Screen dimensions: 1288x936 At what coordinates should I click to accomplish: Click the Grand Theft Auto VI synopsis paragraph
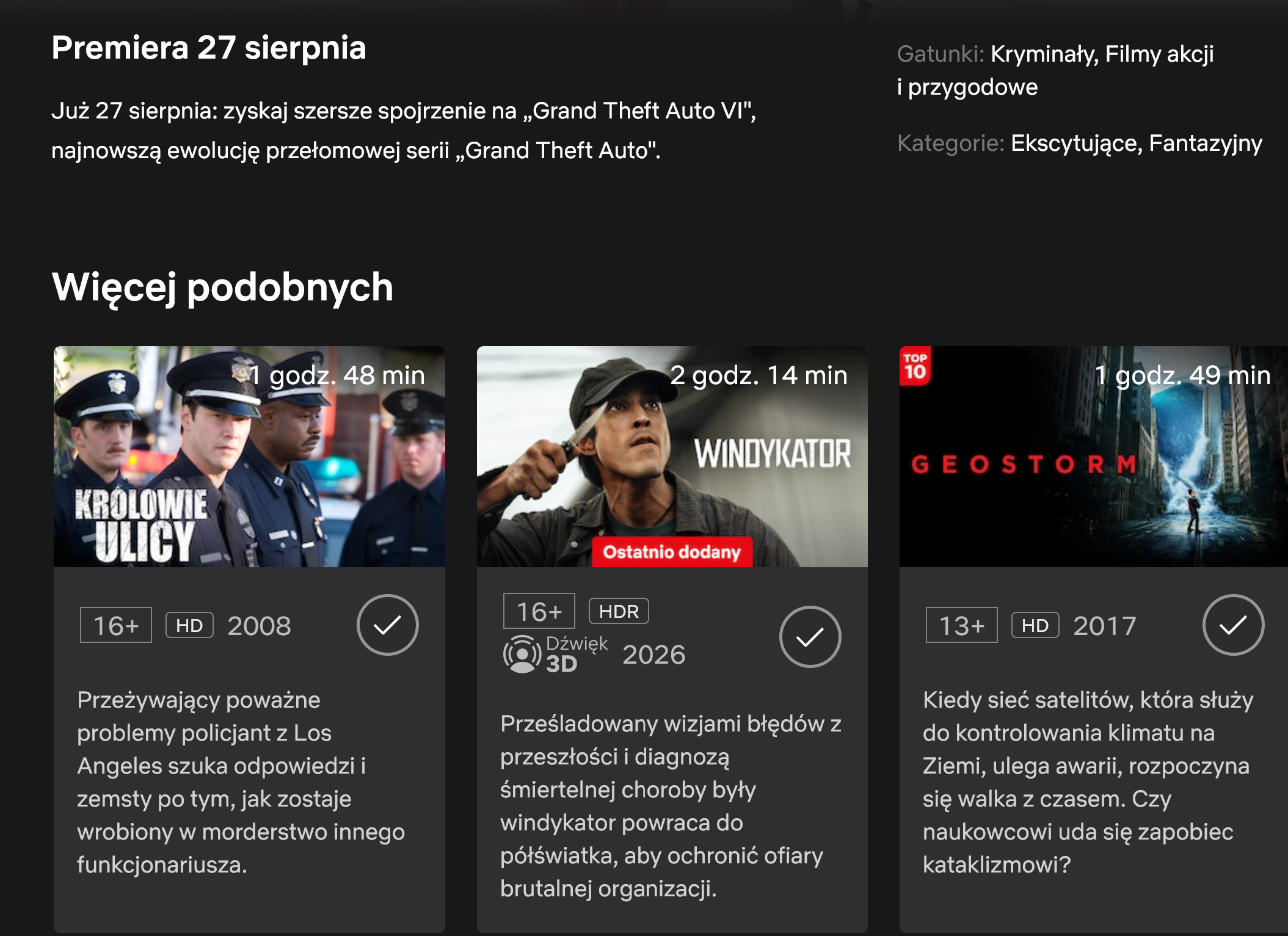(404, 131)
